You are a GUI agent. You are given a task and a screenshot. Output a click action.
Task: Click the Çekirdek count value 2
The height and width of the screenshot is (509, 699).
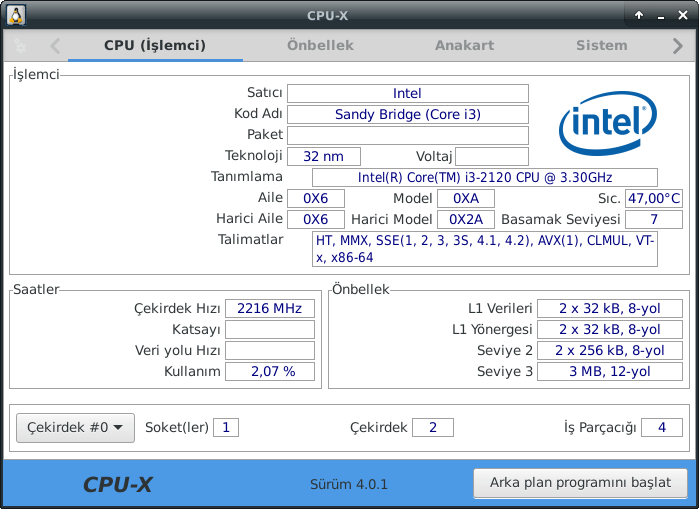coord(433,427)
